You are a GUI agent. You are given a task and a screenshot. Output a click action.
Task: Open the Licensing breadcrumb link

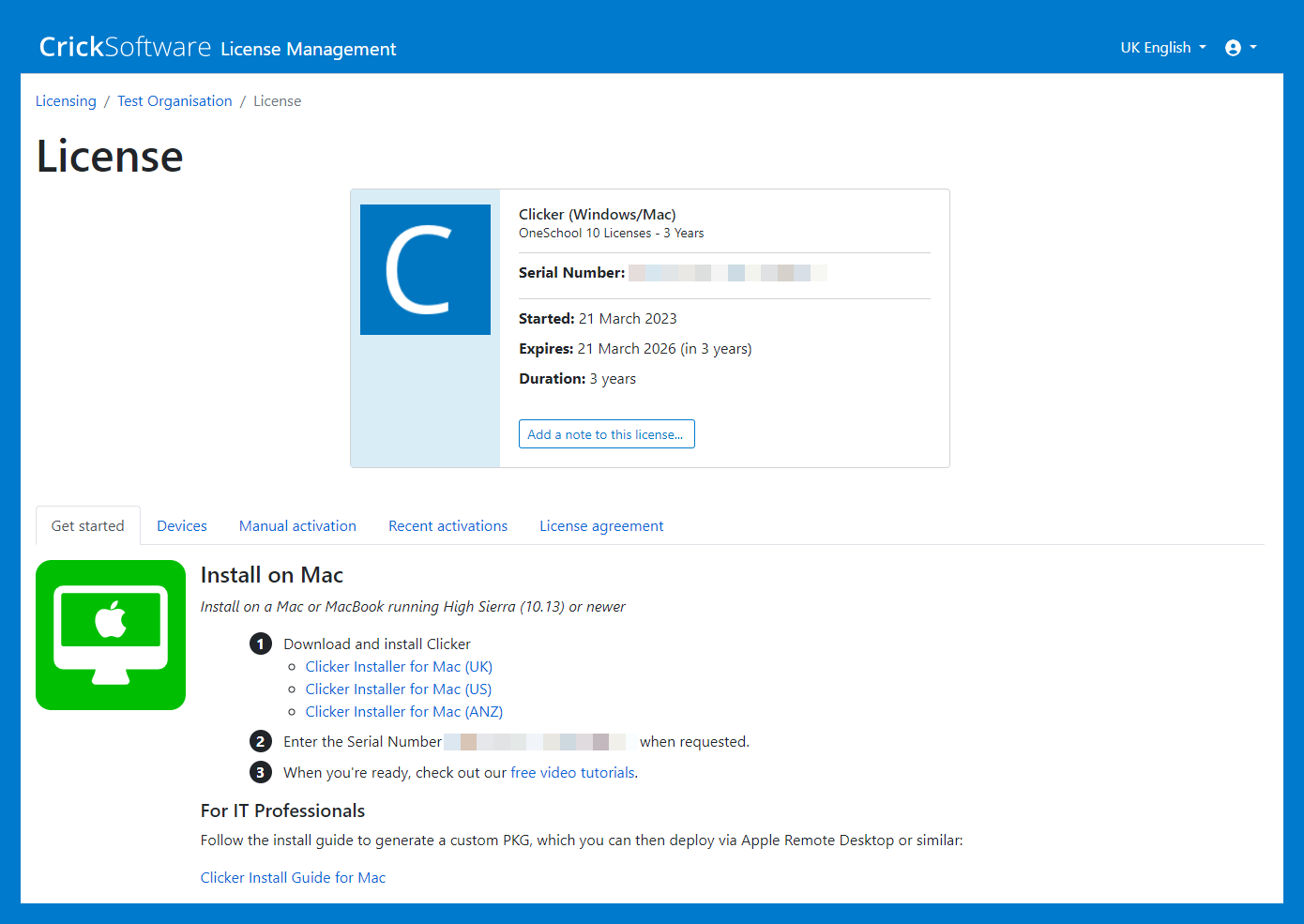click(66, 101)
